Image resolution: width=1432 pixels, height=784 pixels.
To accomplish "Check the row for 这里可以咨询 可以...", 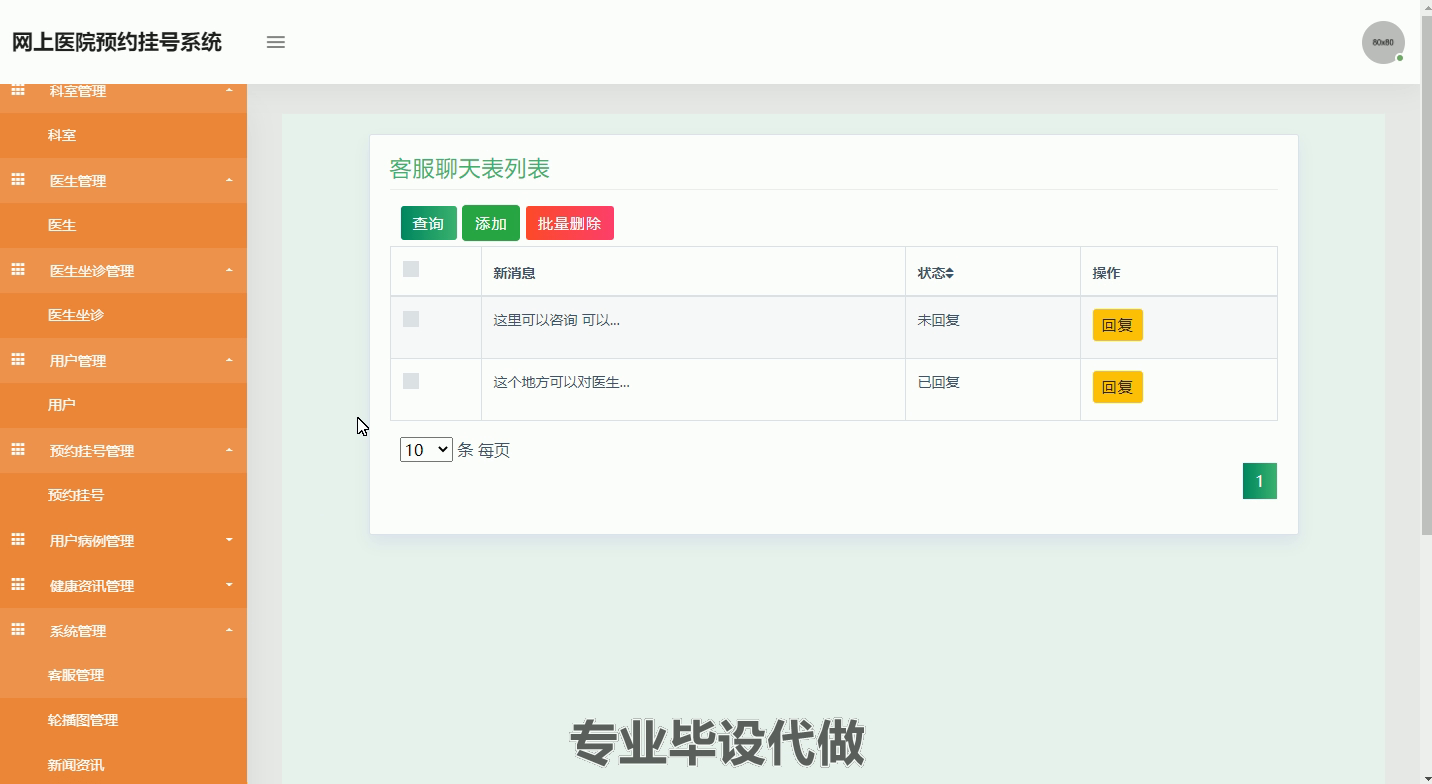I will tap(411, 319).
